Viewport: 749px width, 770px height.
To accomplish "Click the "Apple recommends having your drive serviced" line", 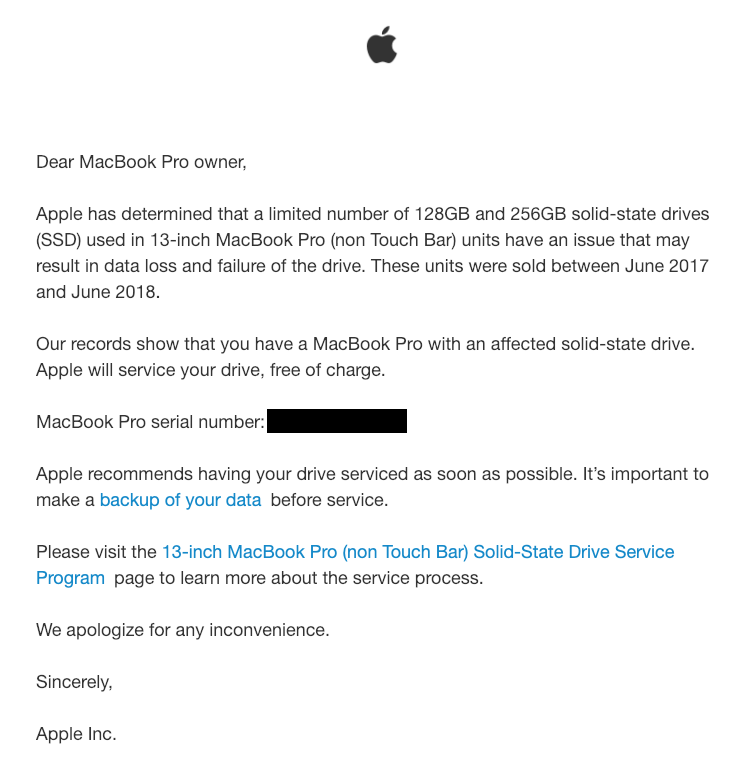I will pyautogui.click(x=372, y=474).
